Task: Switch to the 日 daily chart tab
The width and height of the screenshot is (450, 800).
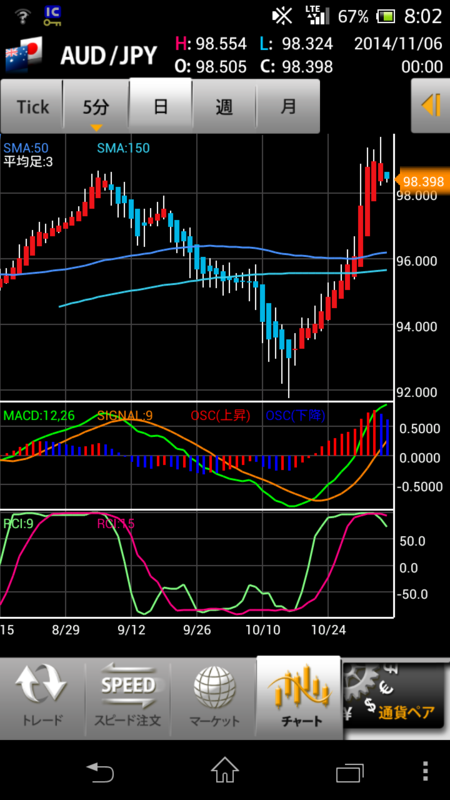Action: point(161,106)
